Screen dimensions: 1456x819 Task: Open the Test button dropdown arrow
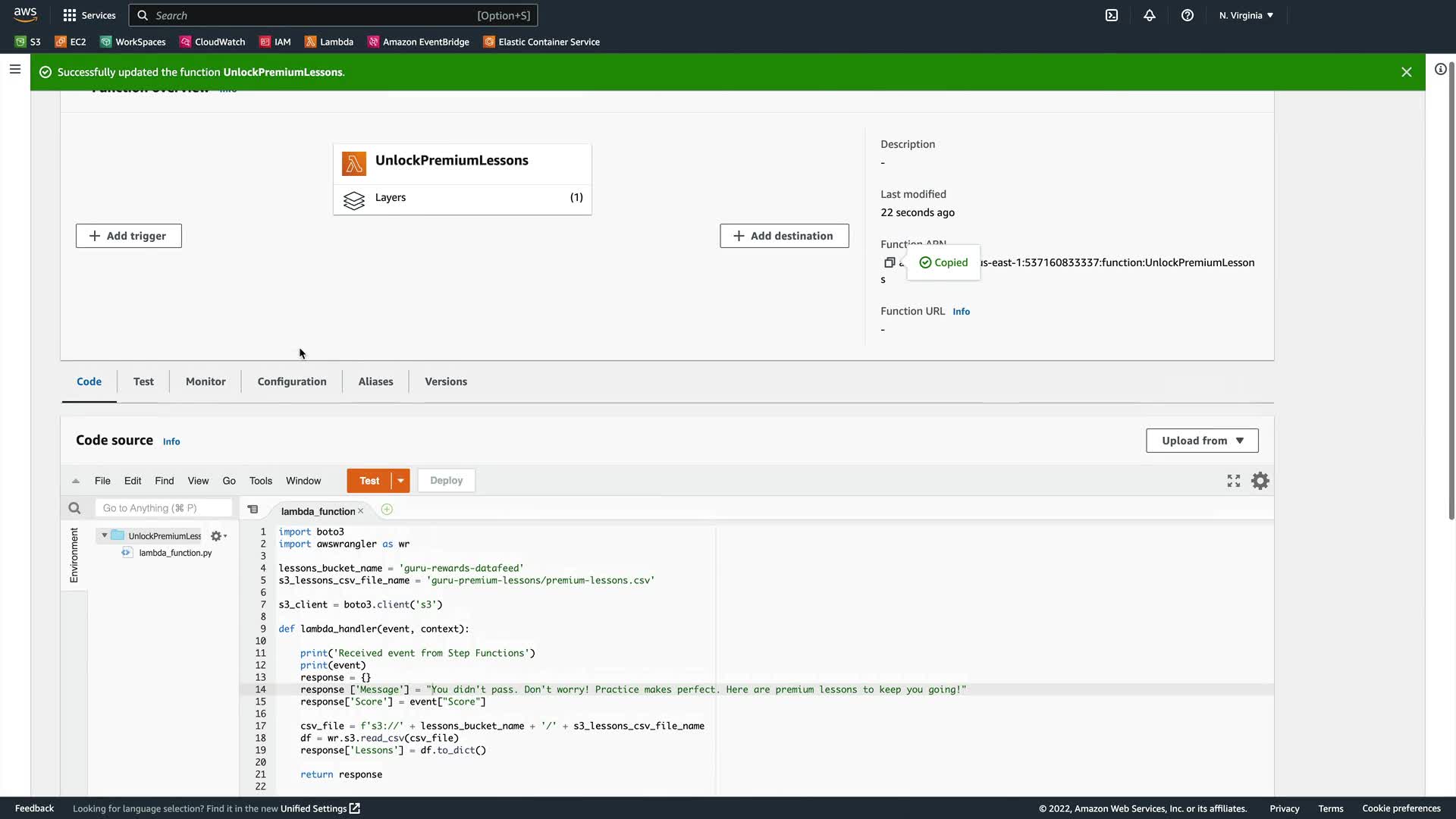(x=401, y=481)
